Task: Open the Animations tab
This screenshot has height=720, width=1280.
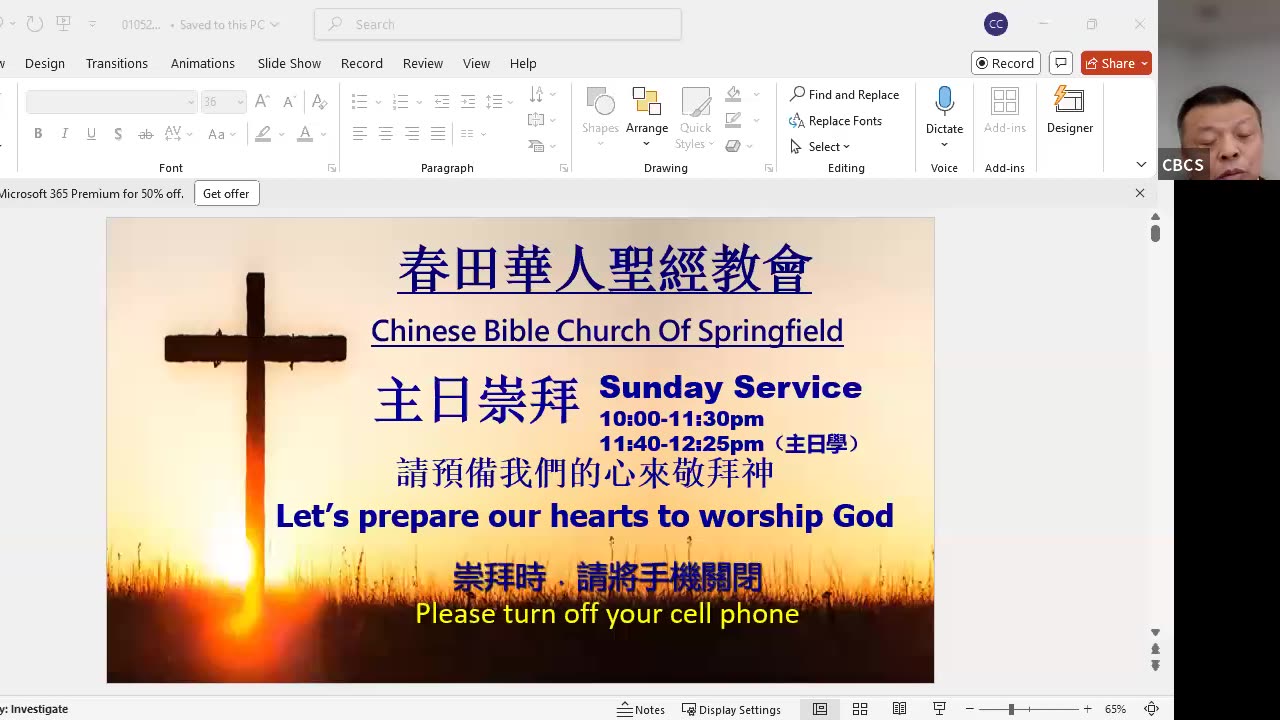Action: point(203,63)
